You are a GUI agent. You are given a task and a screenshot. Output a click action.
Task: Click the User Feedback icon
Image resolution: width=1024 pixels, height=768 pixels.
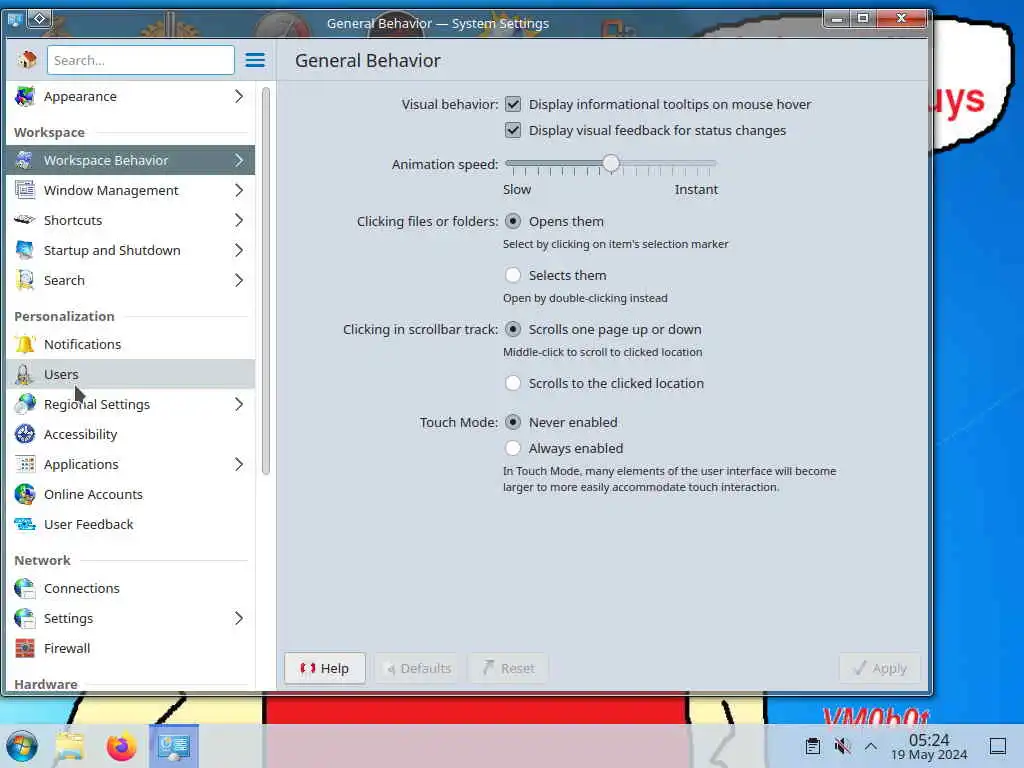point(25,524)
